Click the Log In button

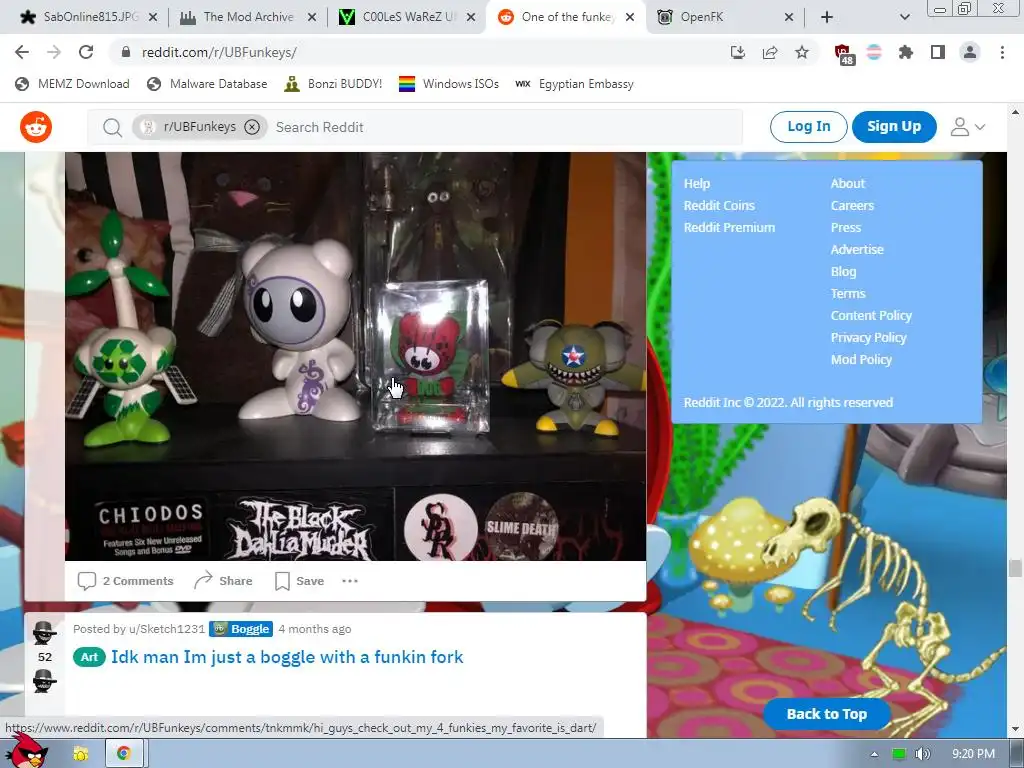808,127
